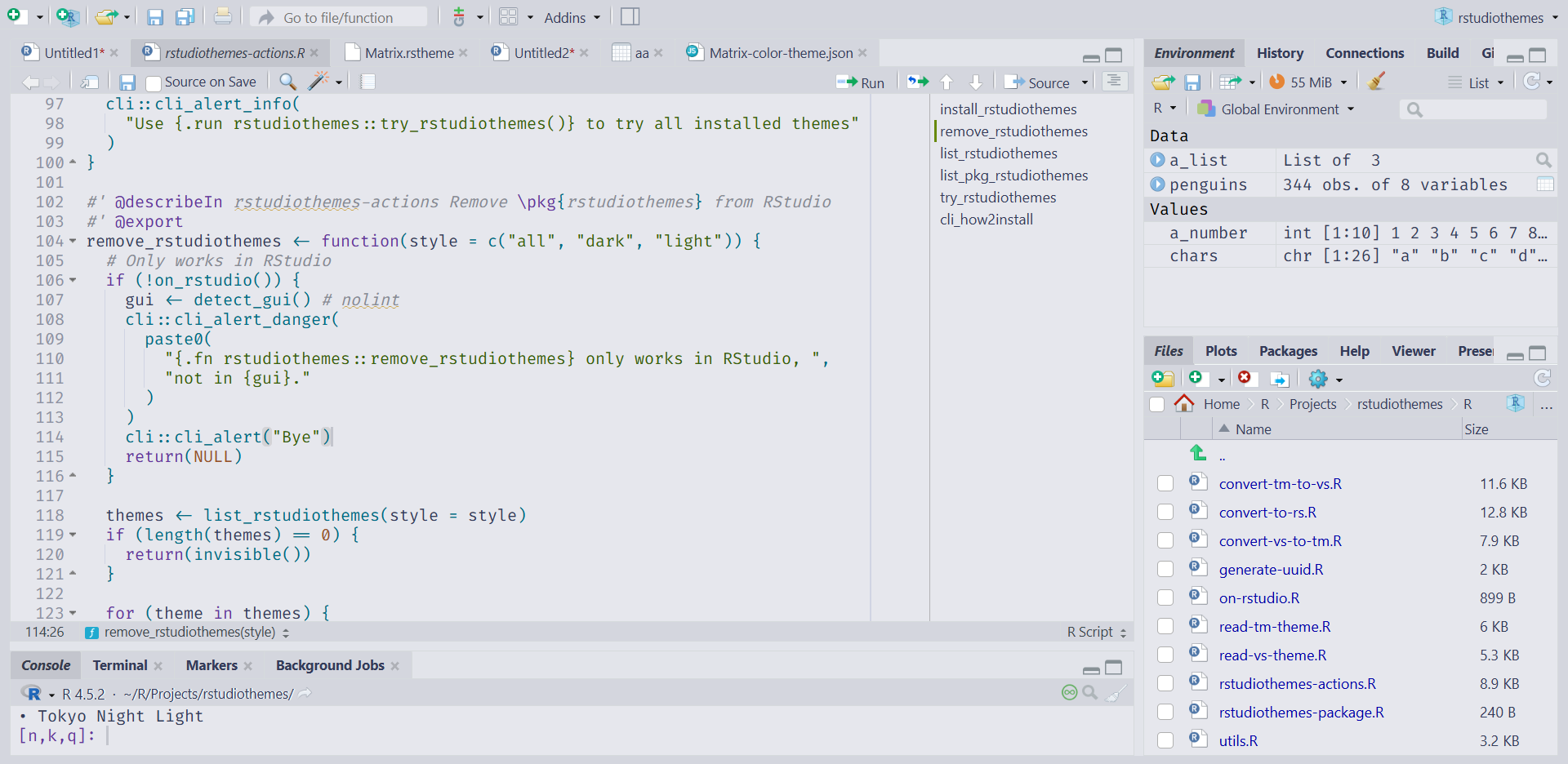1568x764 pixels.
Task: Click the delete file red icon in Files
Action: (1245, 378)
